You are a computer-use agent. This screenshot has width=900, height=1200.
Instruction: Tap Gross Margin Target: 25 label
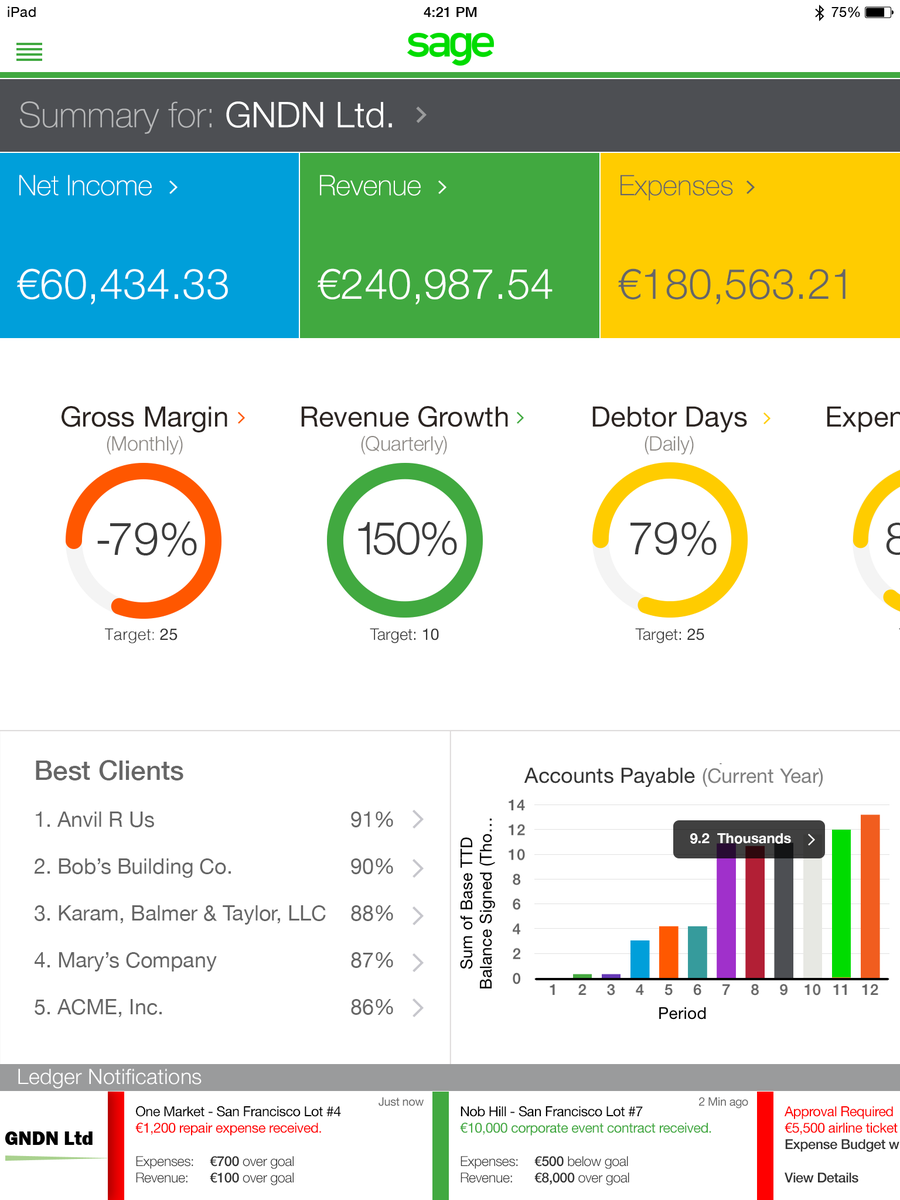[141, 635]
